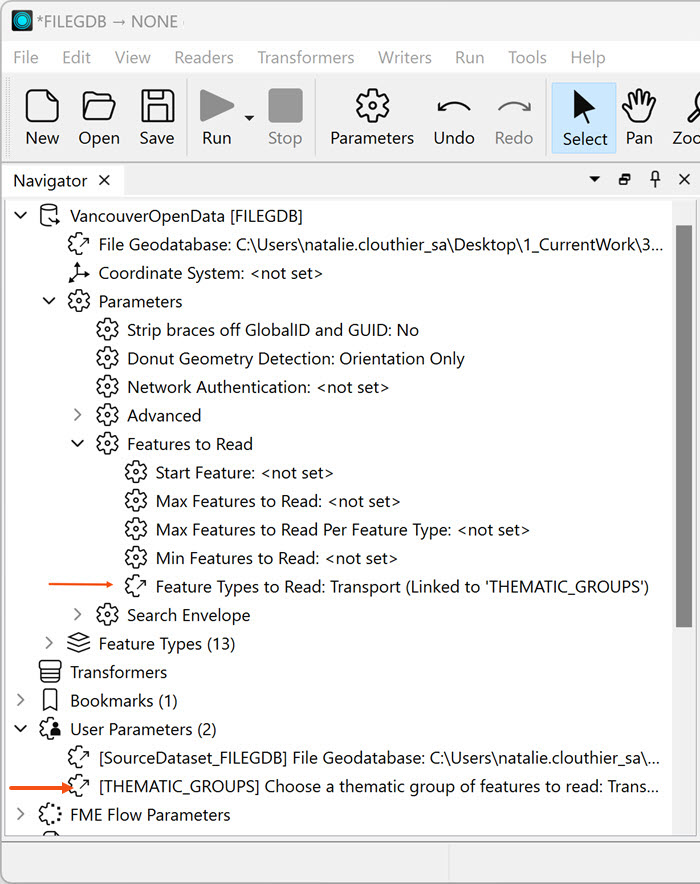This screenshot has width=700, height=884.
Task: Close the Navigator tab
Action: [104, 180]
